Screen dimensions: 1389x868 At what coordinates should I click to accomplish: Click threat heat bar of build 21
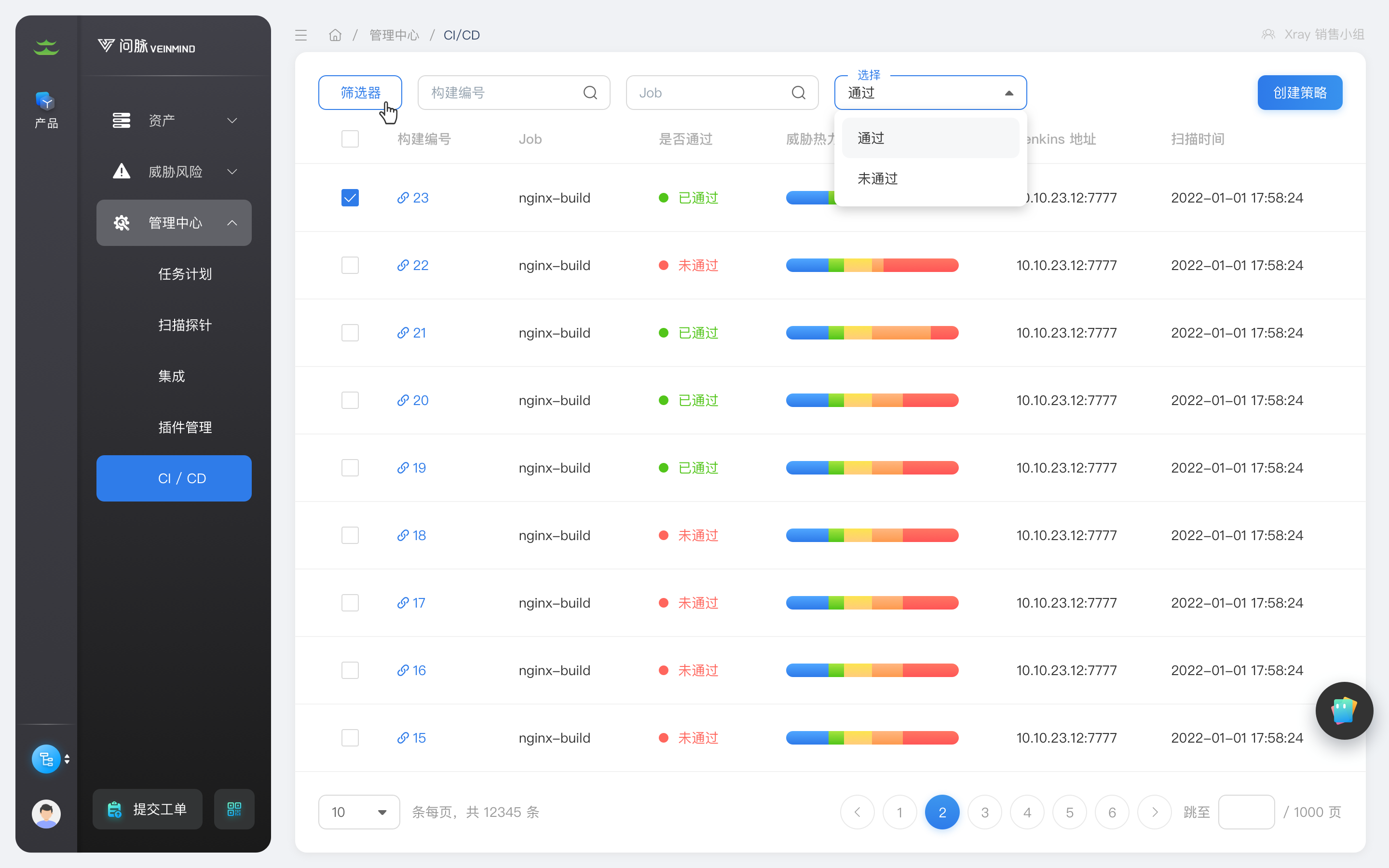[x=872, y=333]
